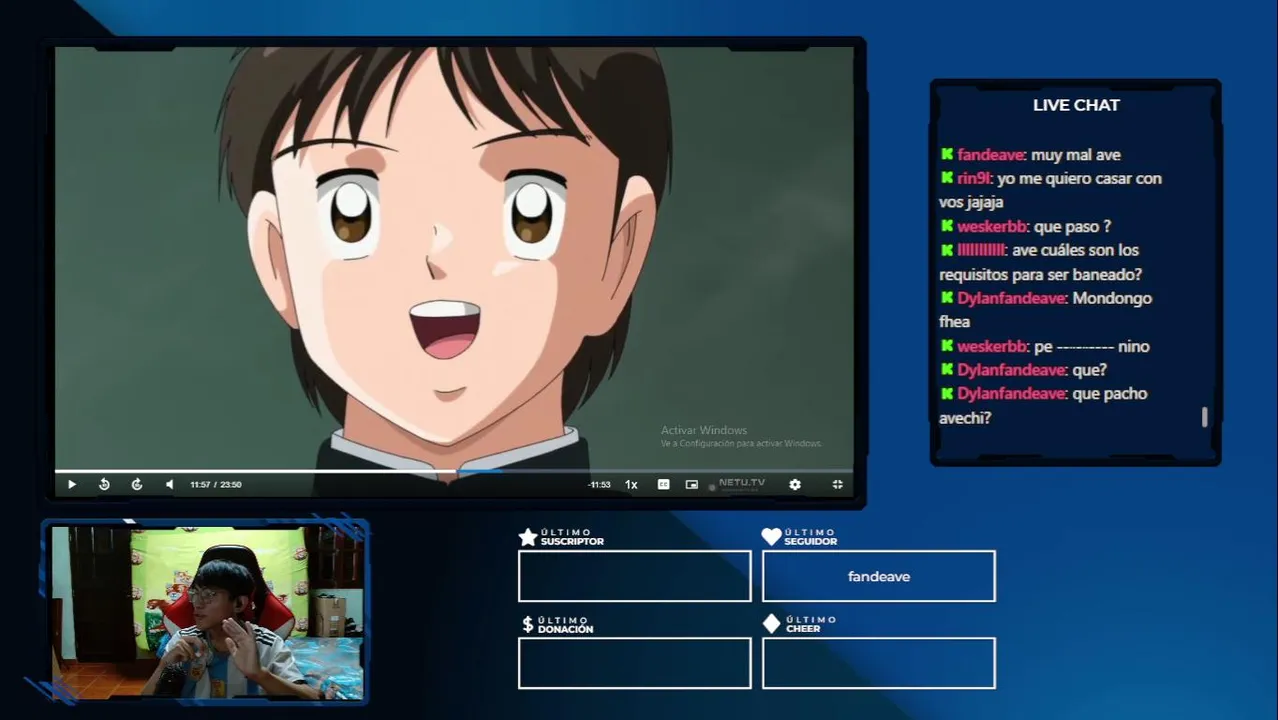Click the empty Último Cheer box
Image resolution: width=1278 pixels, height=720 pixels.
click(879, 663)
